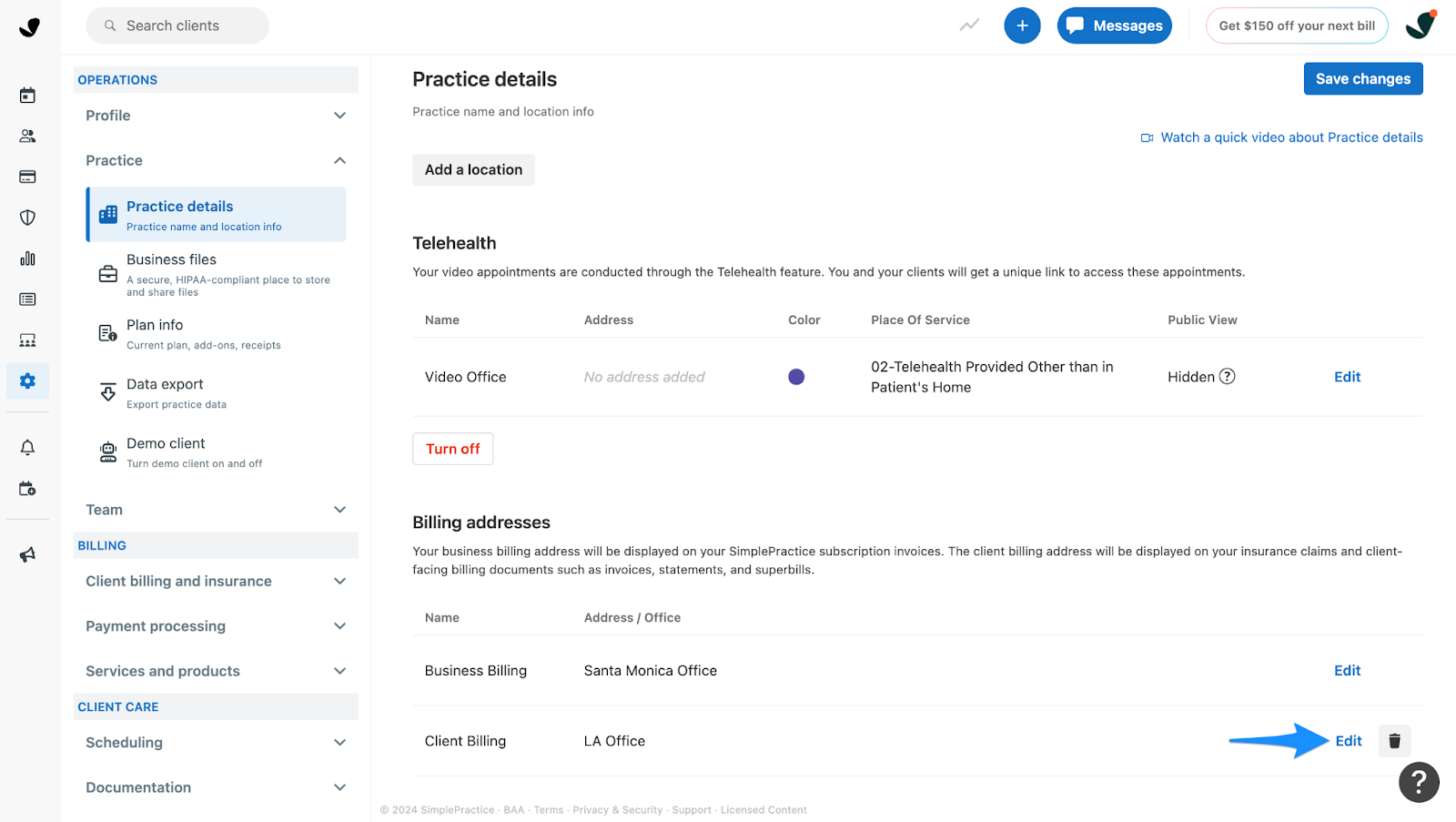Viewport: 1456px width, 822px height.
Task: Click the LA Office address text
Action: click(x=614, y=741)
